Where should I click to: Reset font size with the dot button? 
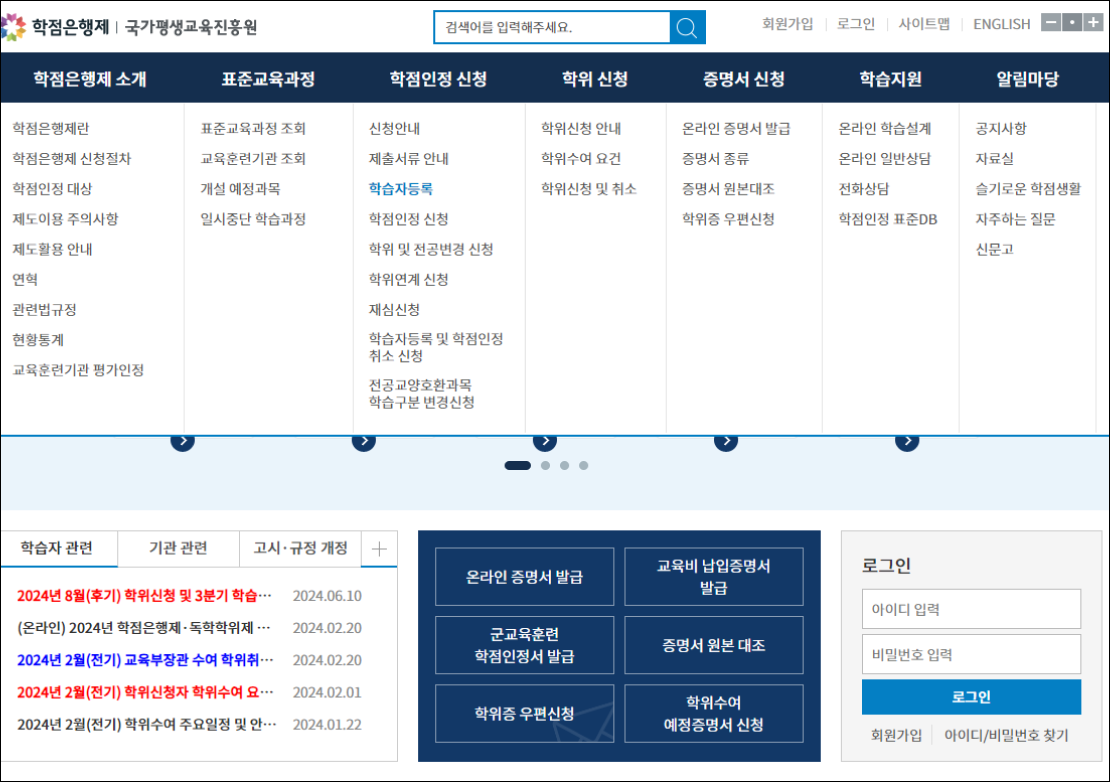[1072, 23]
